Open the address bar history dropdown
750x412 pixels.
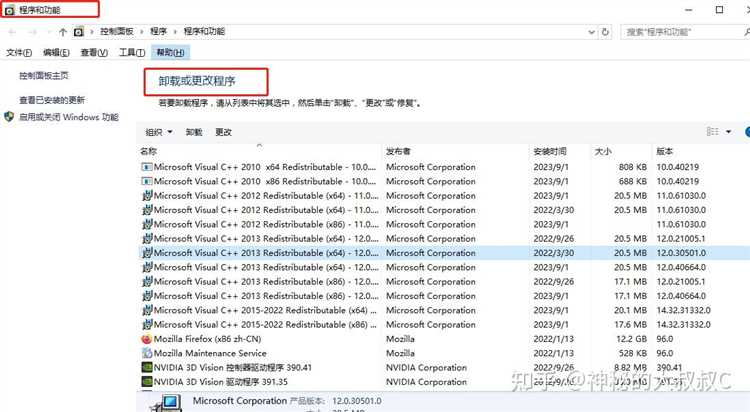[x=592, y=32]
